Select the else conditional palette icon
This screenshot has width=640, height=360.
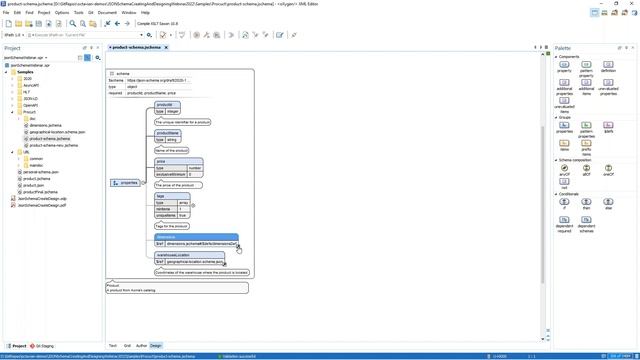point(608,204)
